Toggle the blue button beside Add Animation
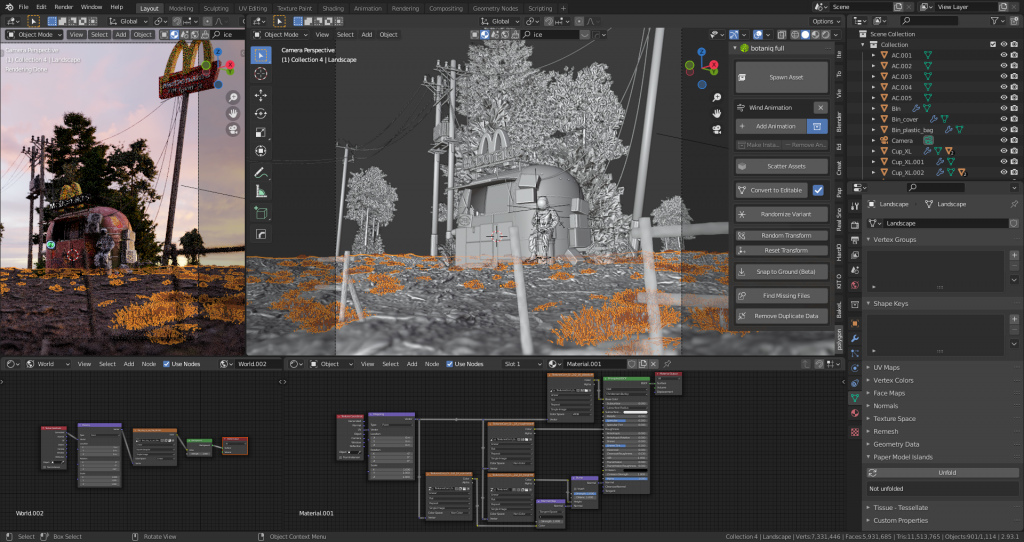This screenshot has height=542, width=1024. (818, 126)
